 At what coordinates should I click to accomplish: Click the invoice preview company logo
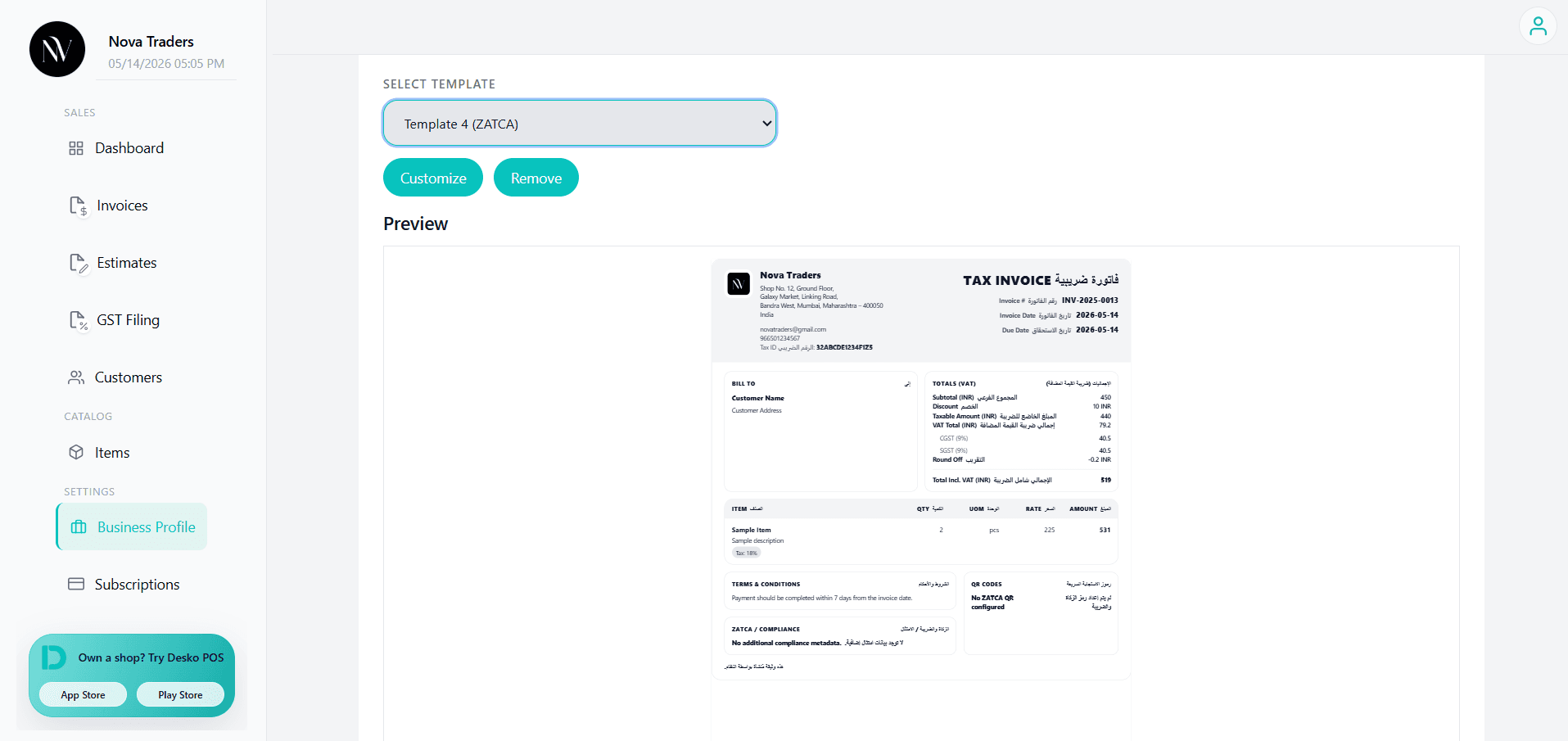coord(739,284)
